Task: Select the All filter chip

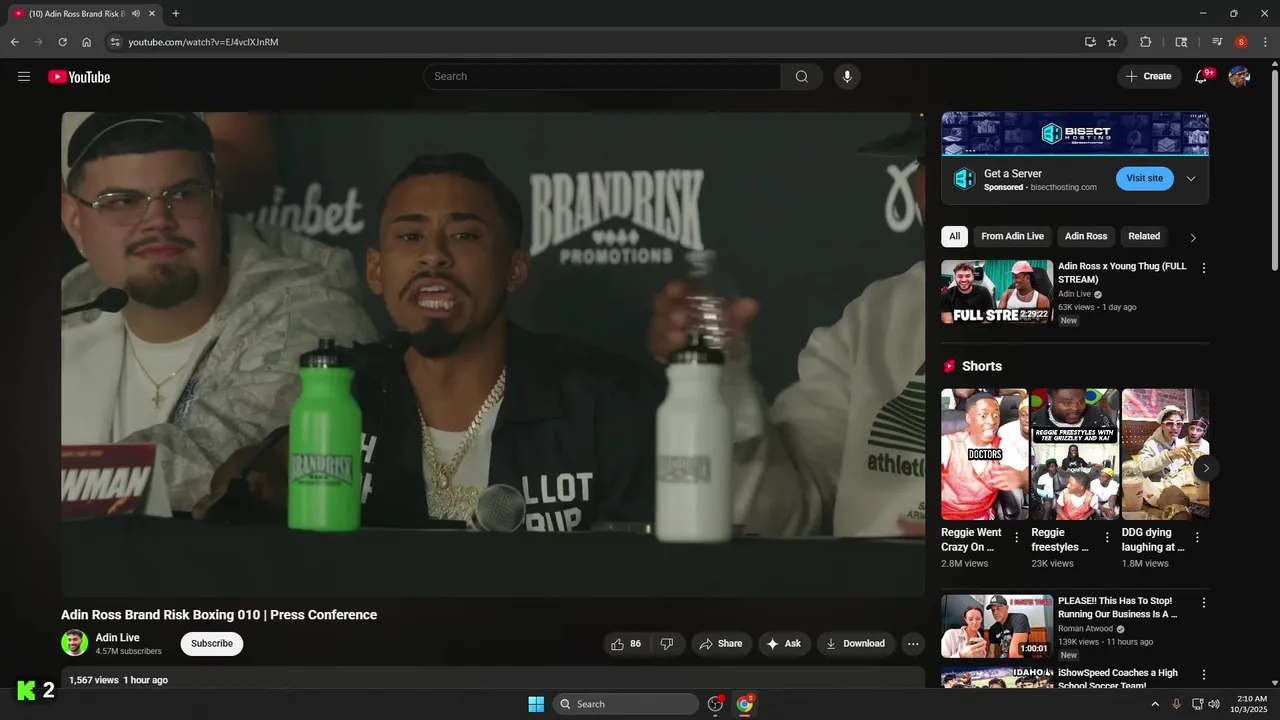Action: point(954,237)
